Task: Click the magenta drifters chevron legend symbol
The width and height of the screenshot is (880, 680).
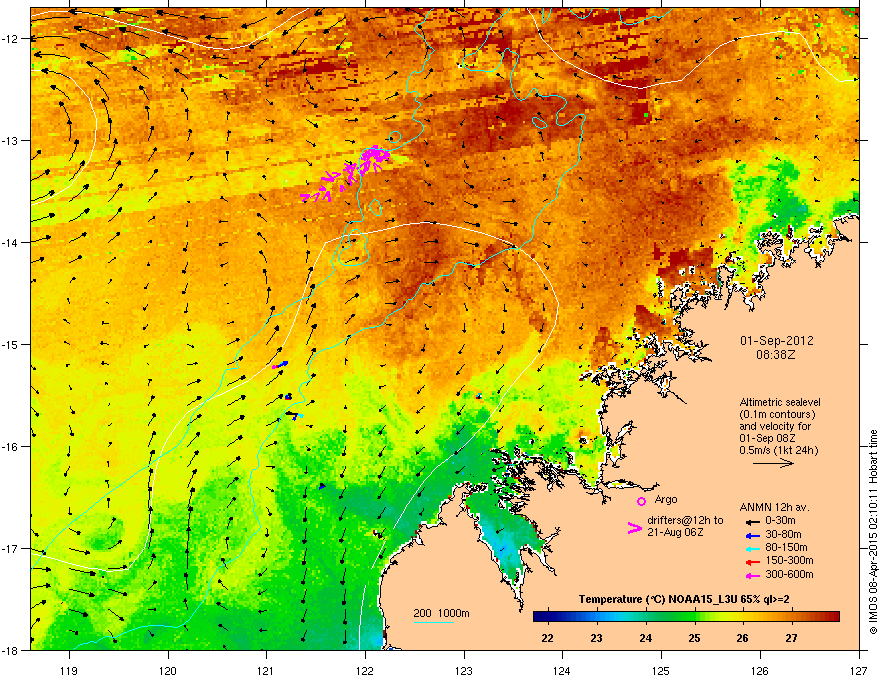Action: 634,528
